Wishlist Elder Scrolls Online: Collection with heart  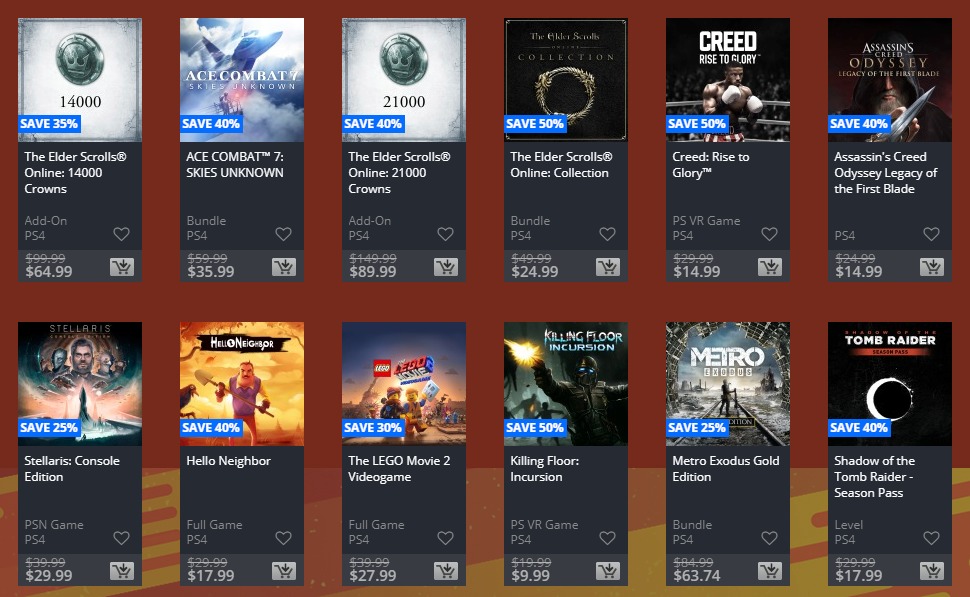click(x=607, y=234)
